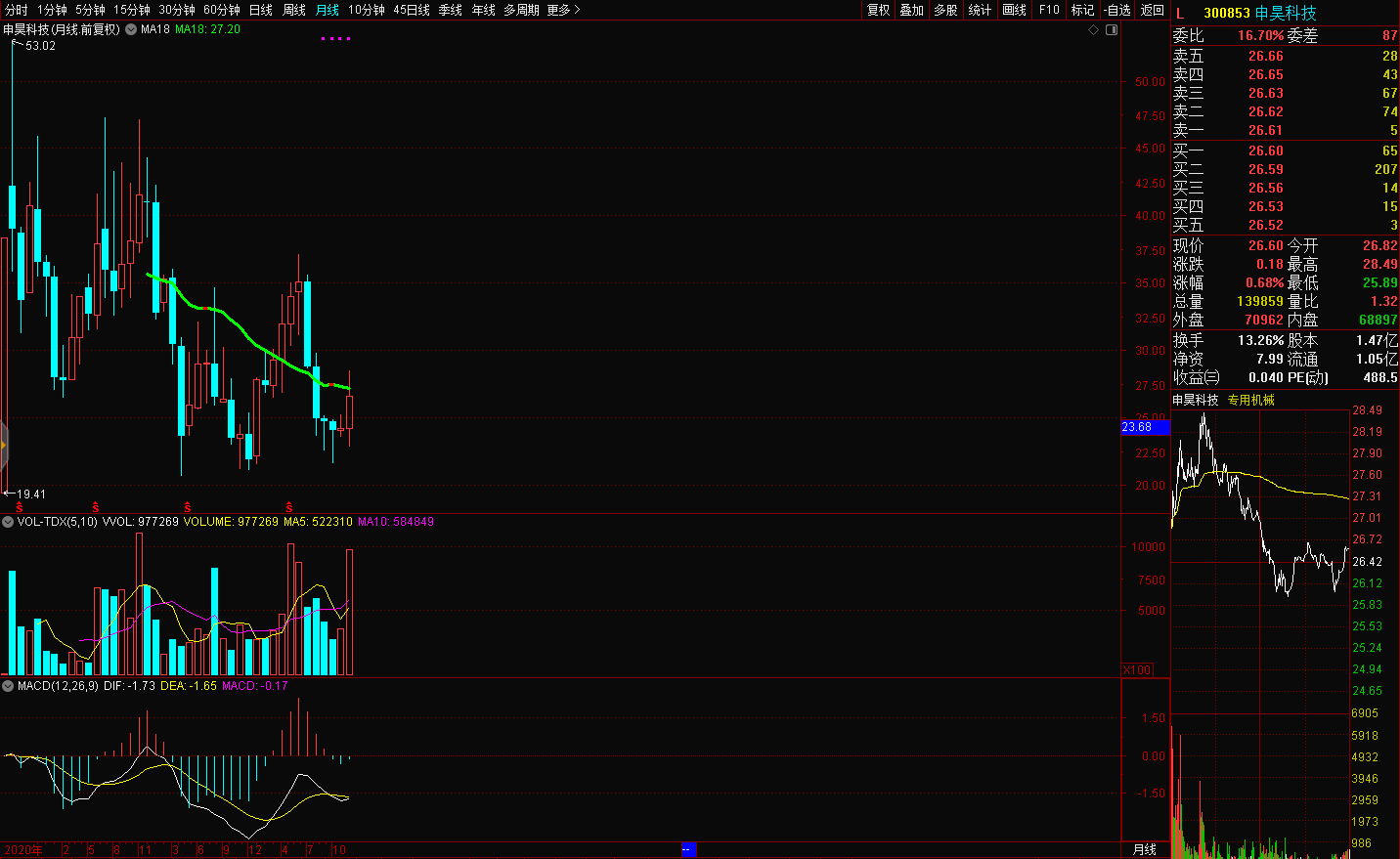Click the 2020年 label on time axis

(22, 850)
